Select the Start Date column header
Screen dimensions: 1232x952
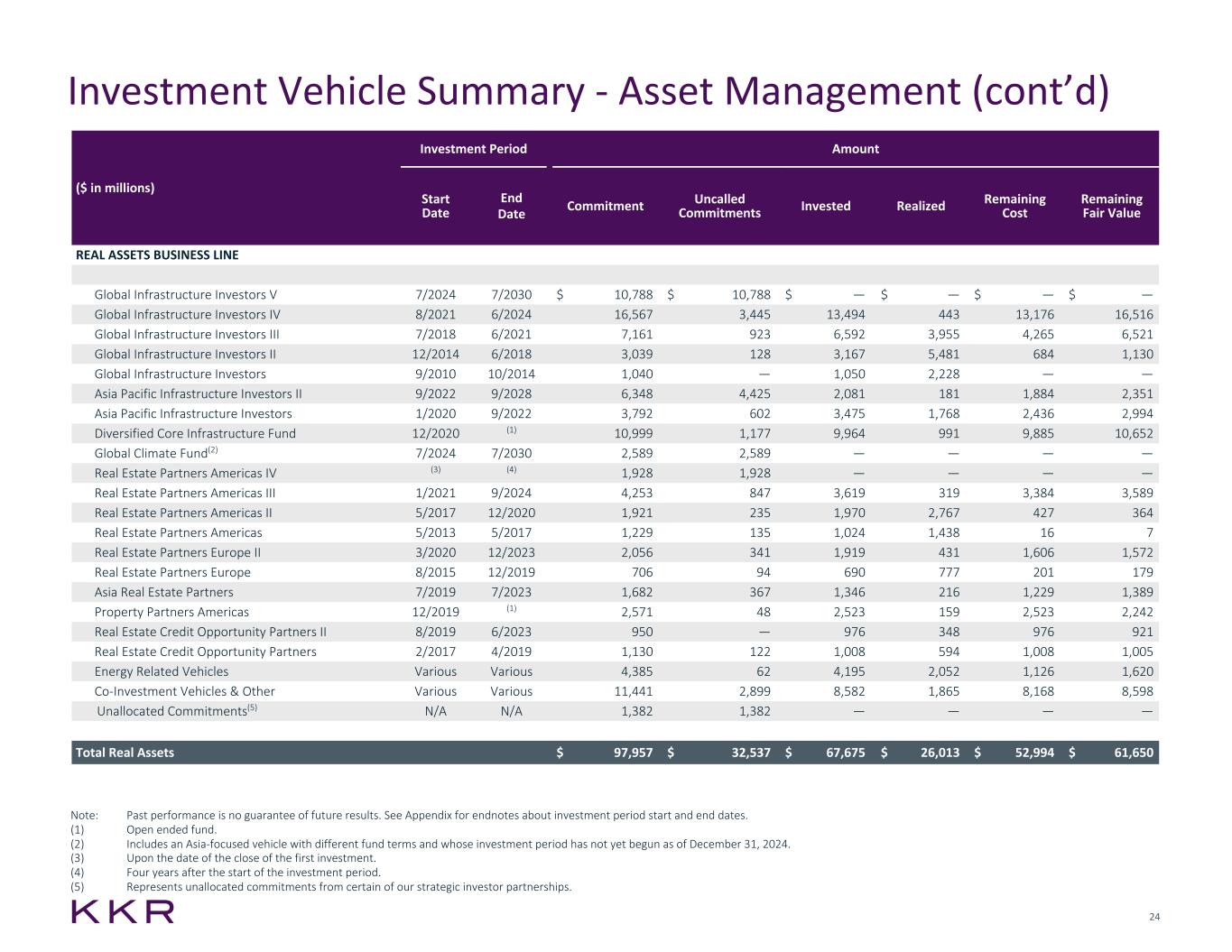point(436,206)
